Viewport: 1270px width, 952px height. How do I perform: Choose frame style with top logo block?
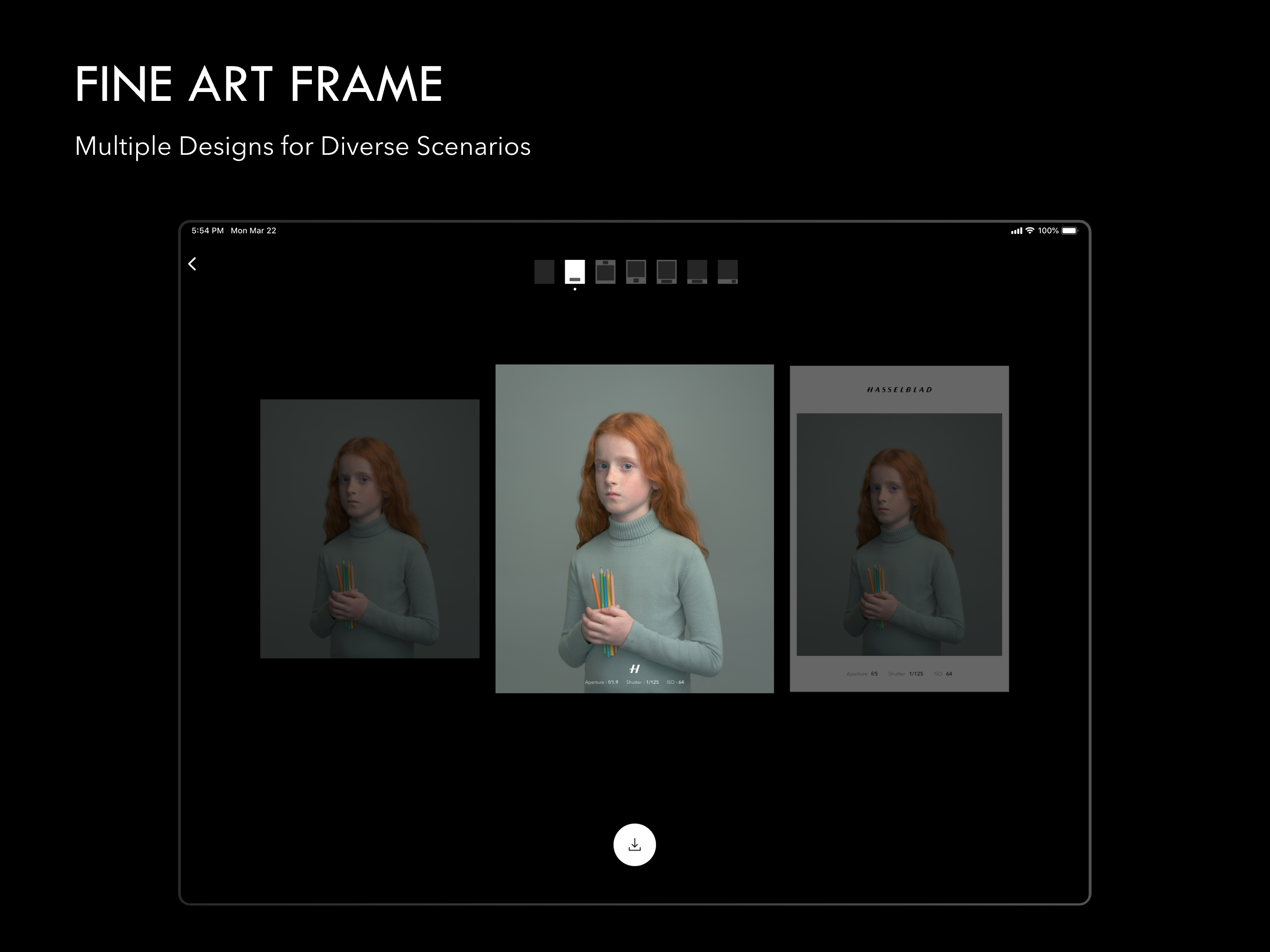pyautogui.click(x=605, y=271)
